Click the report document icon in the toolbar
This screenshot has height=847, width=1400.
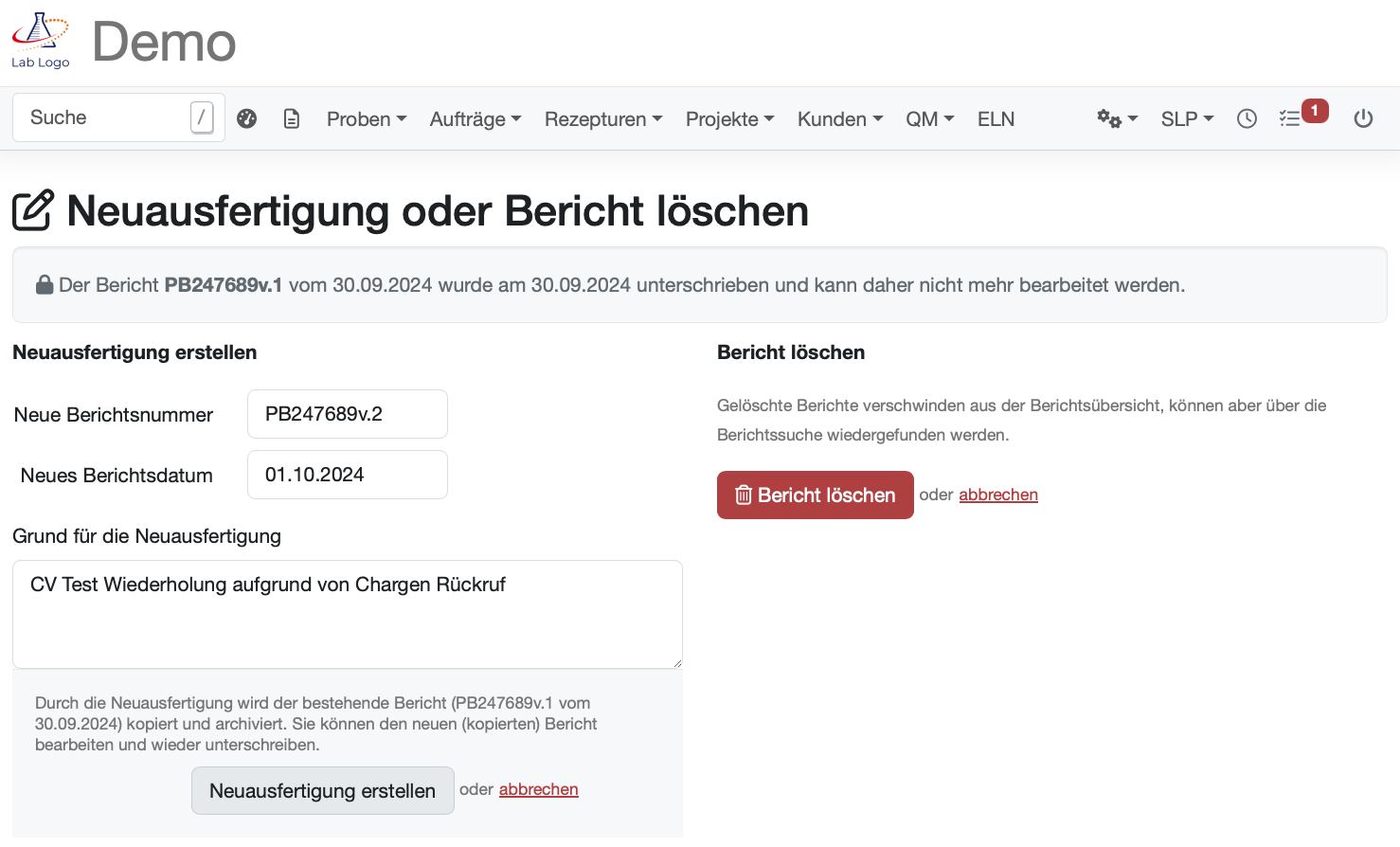(291, 117)
